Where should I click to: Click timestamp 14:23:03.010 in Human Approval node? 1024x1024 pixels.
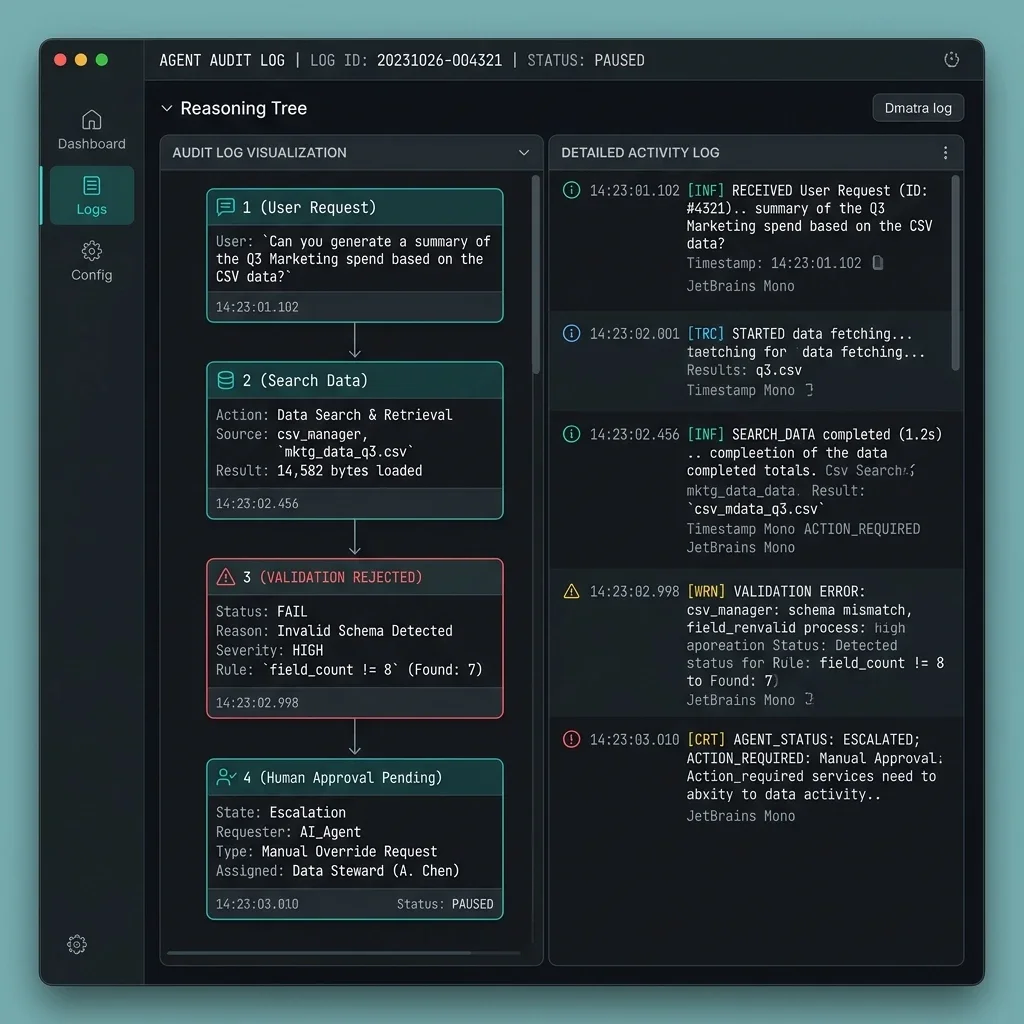tap(257, 904)
